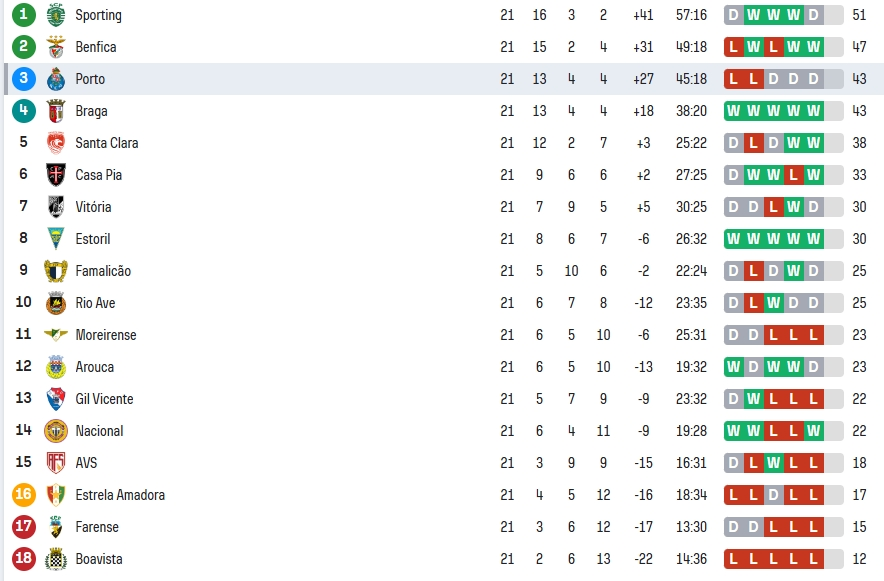Click Sporting's first grey D form badge
This screenshot has height=581, width=884.
point(733,15)
